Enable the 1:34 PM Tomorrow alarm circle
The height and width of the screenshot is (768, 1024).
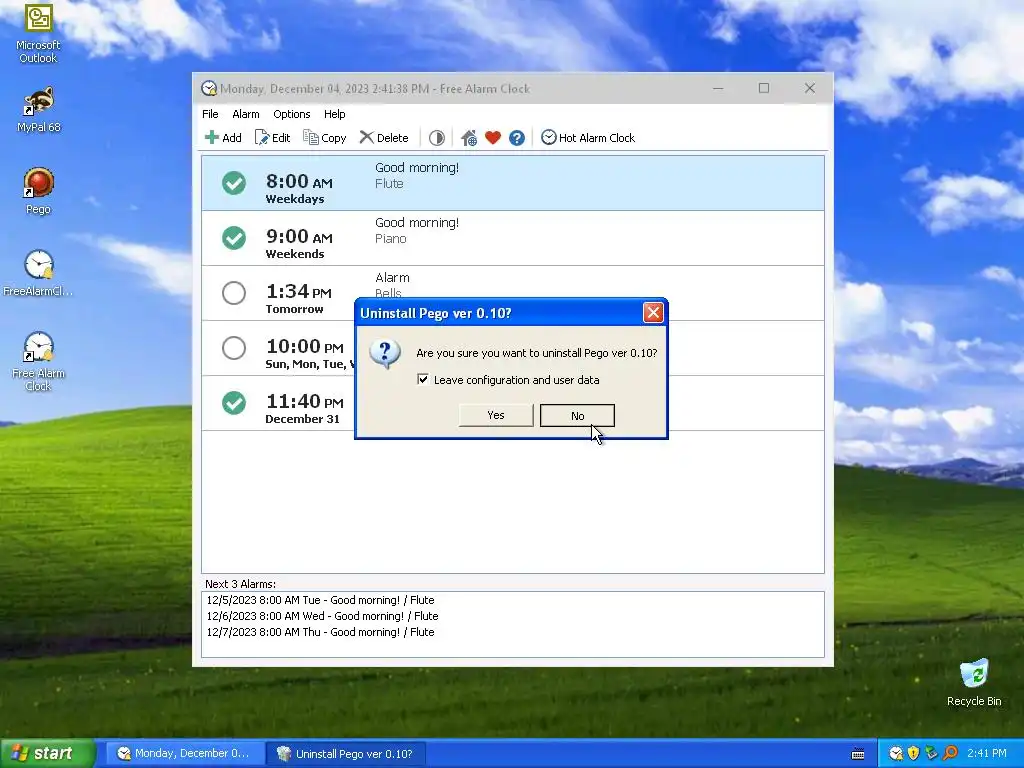[x=234, y=293]
